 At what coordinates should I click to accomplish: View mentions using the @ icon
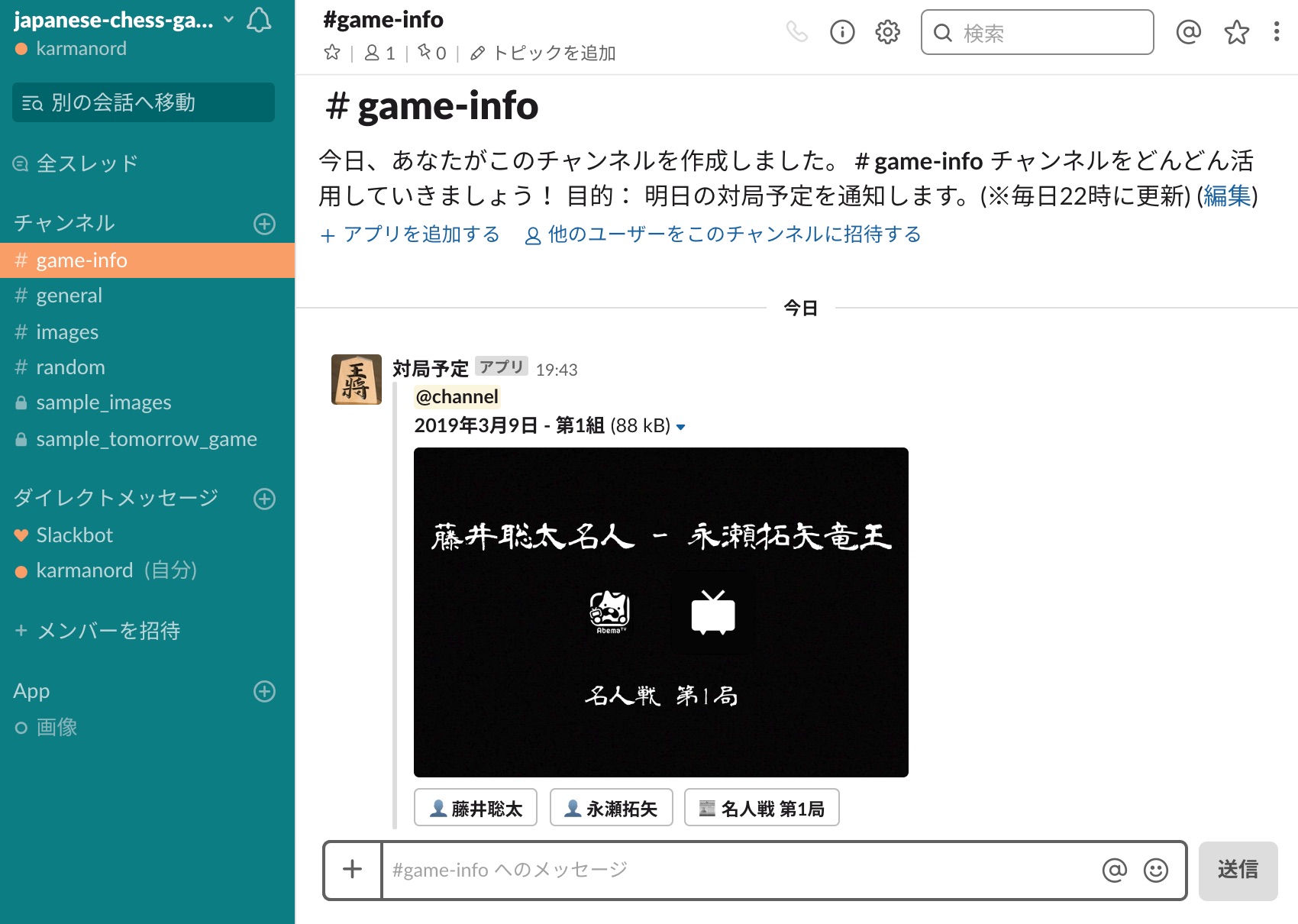pos(1189,32)
